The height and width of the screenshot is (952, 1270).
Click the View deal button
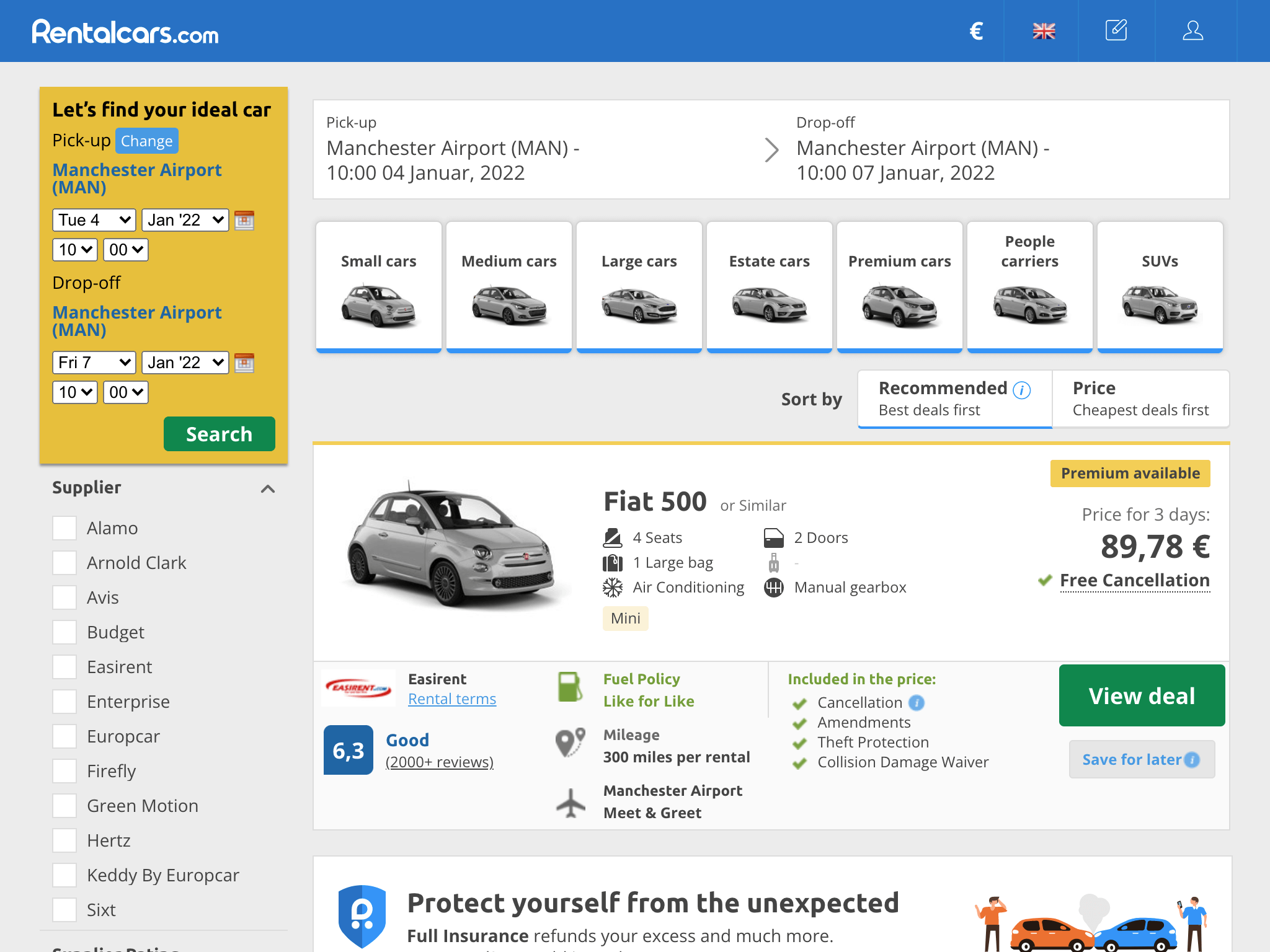tap(1142, 695)
